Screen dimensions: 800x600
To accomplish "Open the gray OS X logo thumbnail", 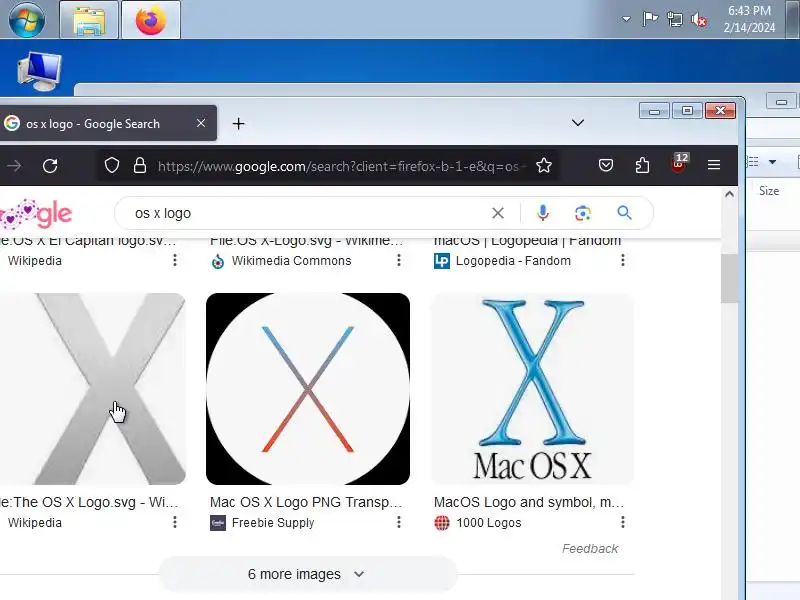I will [93, 389].
